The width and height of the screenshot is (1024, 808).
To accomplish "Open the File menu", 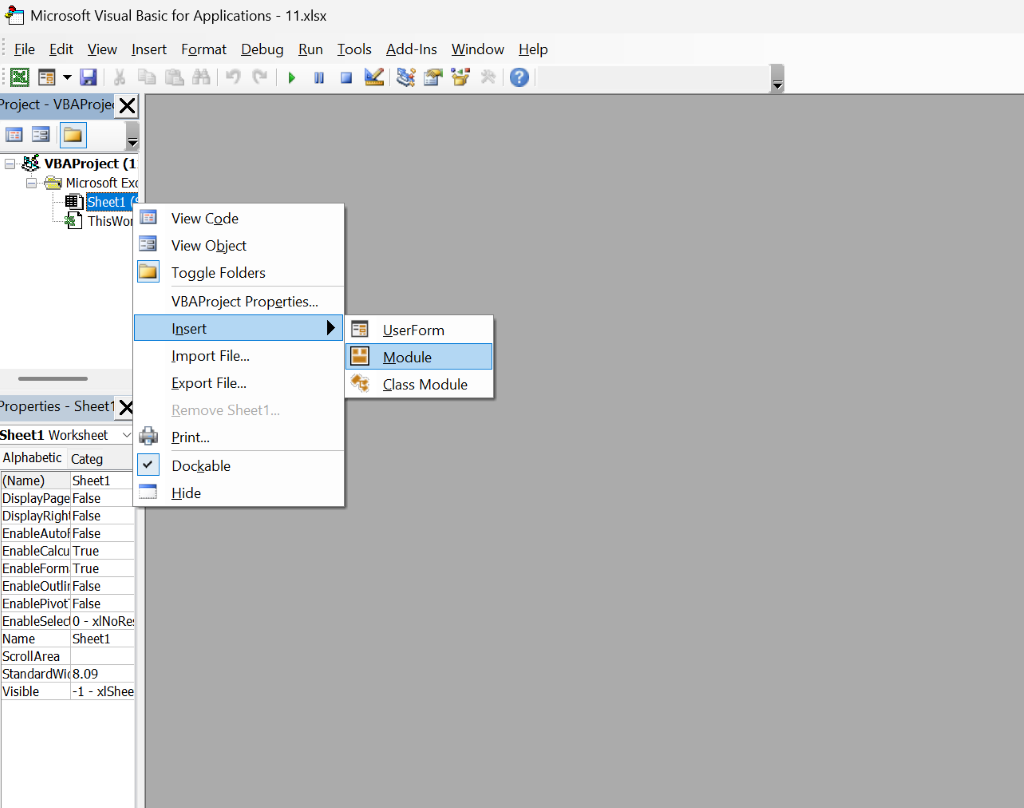I will coord(24,50).
